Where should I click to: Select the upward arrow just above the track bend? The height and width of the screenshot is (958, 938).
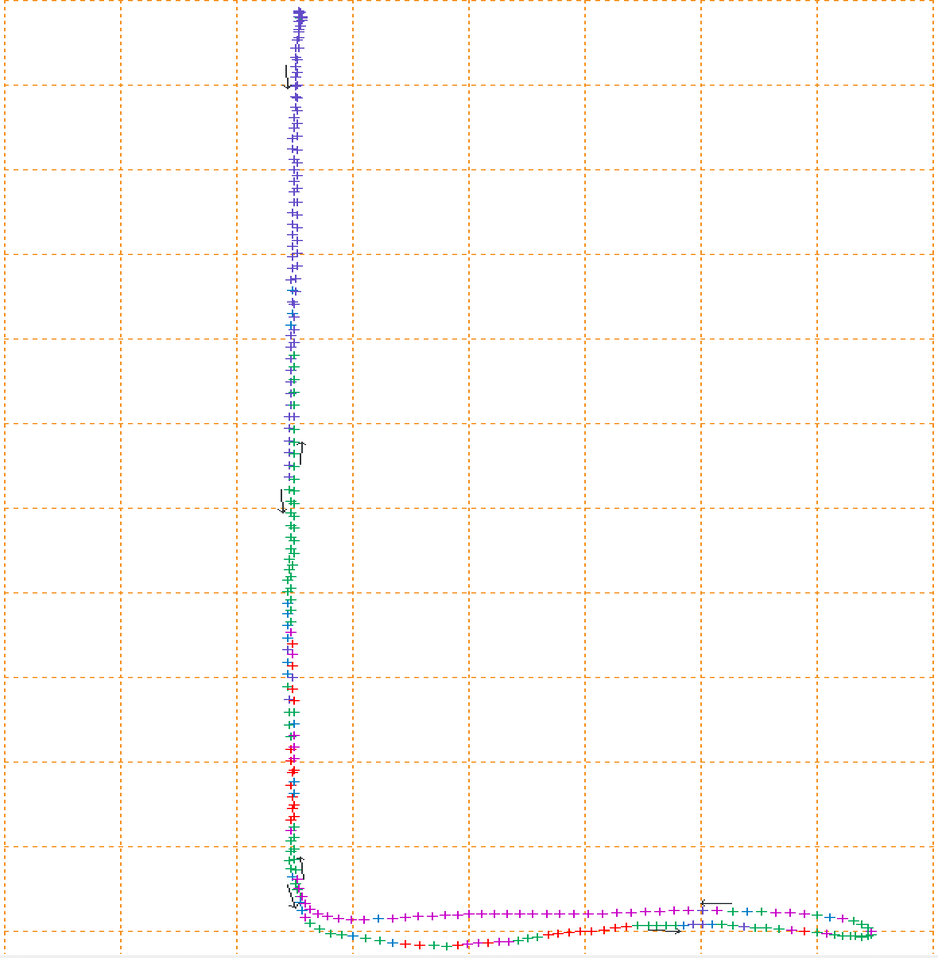coord(301,868)
